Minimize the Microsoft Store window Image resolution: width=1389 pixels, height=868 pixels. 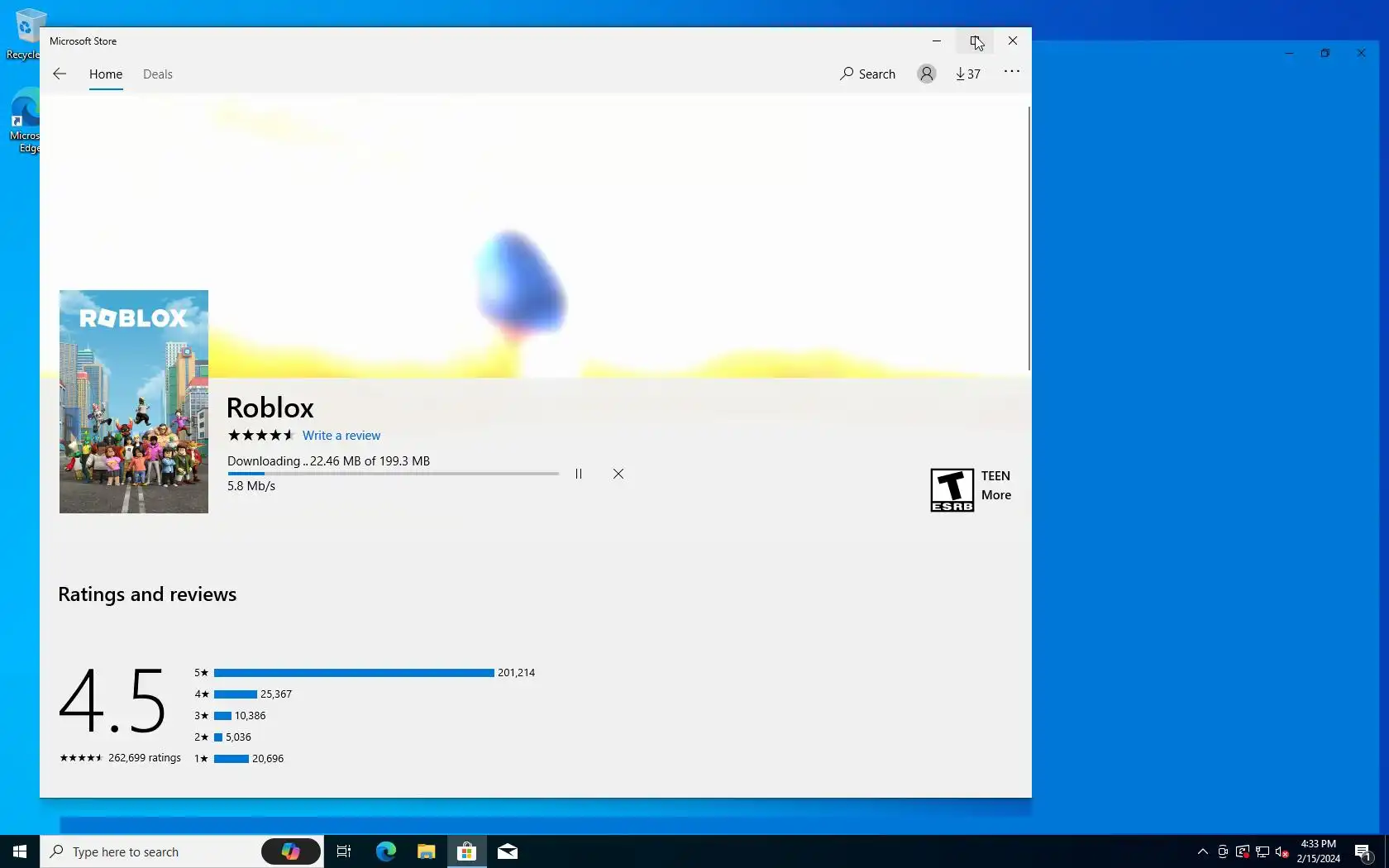pyautogui.click(x=937, y=41)
